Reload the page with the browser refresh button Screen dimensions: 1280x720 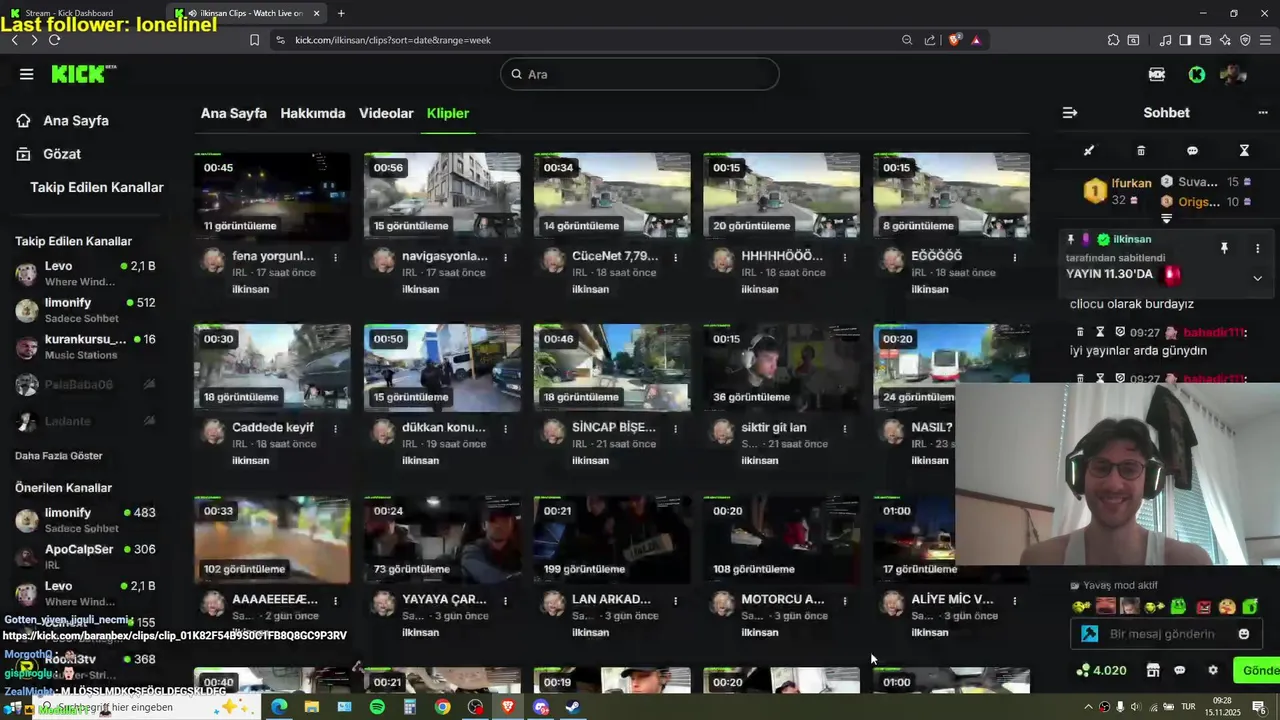pyautogui.click(x=54, y=40)
